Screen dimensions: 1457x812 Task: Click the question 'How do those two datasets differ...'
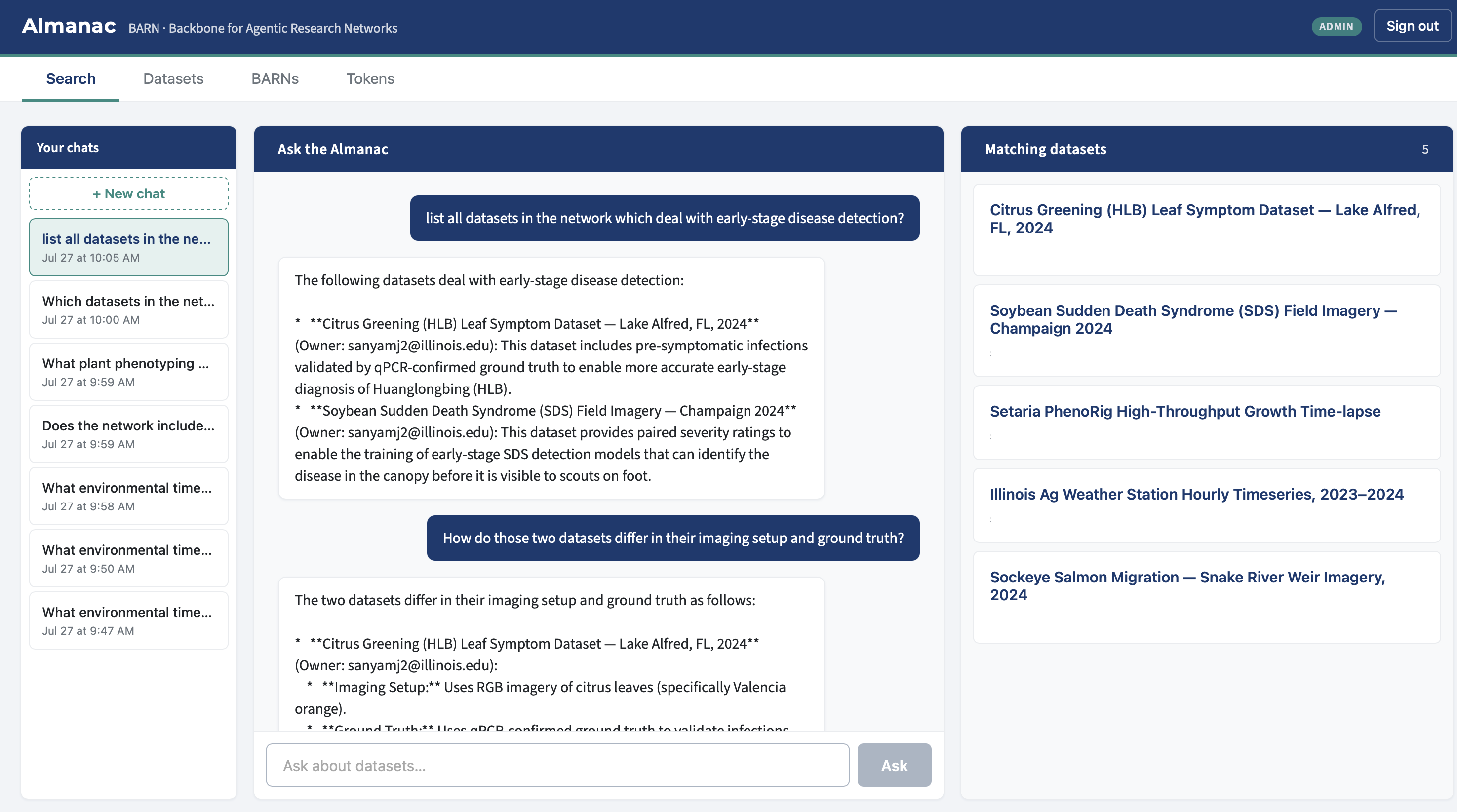673,538
